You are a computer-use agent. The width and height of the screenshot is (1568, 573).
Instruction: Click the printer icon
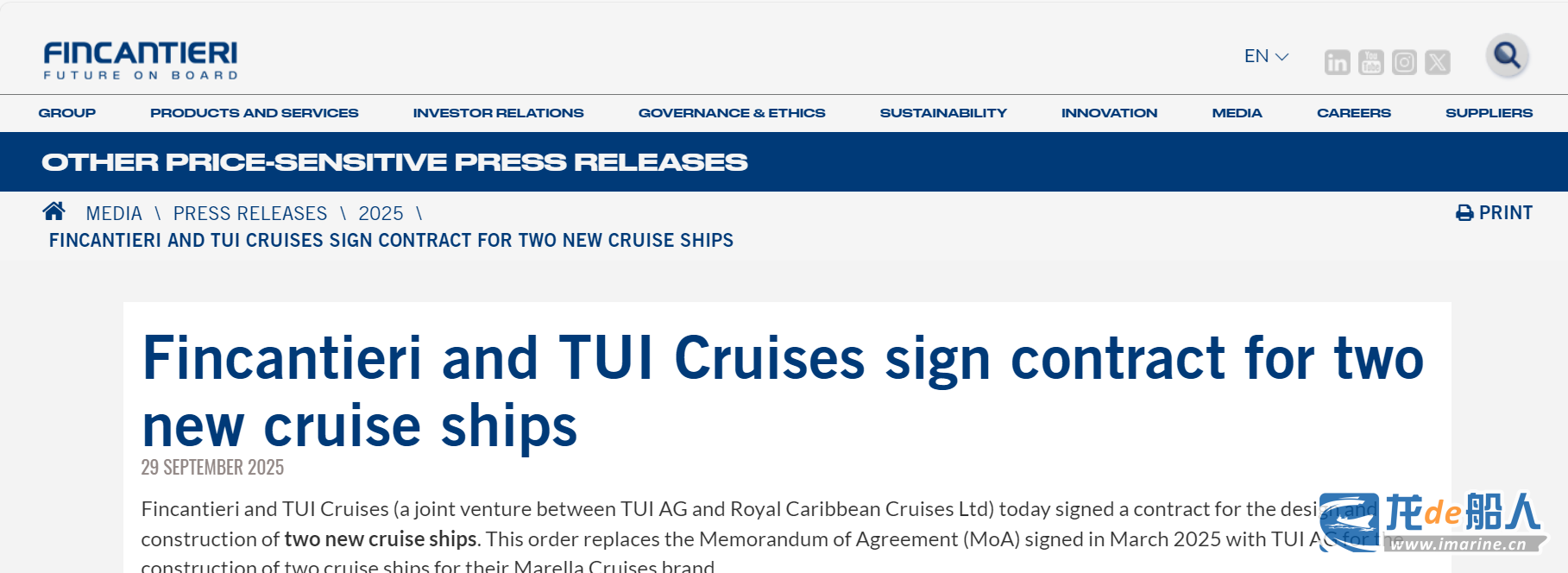click(1464, 213)
